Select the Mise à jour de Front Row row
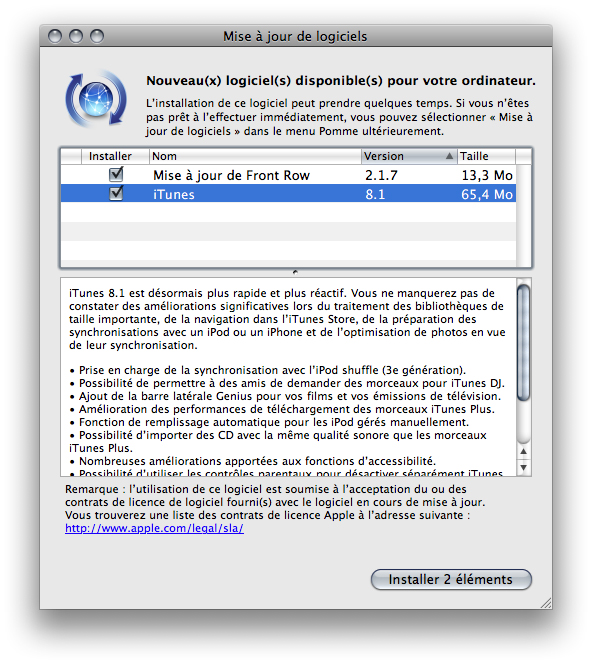The height and width of the screenshot is (664, 592). (x=288, y=175)
